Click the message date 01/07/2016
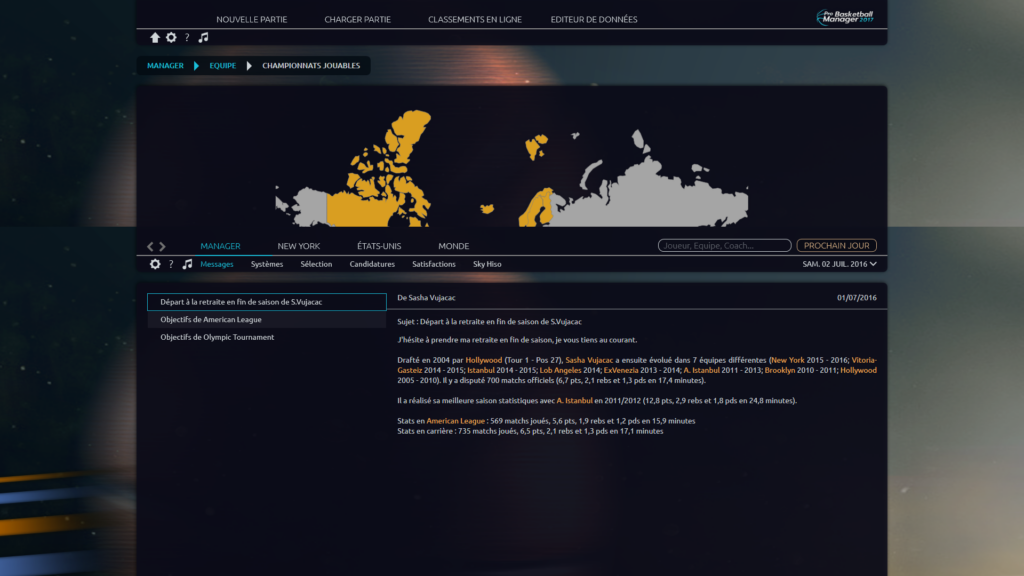 click(x=857, y=298)
